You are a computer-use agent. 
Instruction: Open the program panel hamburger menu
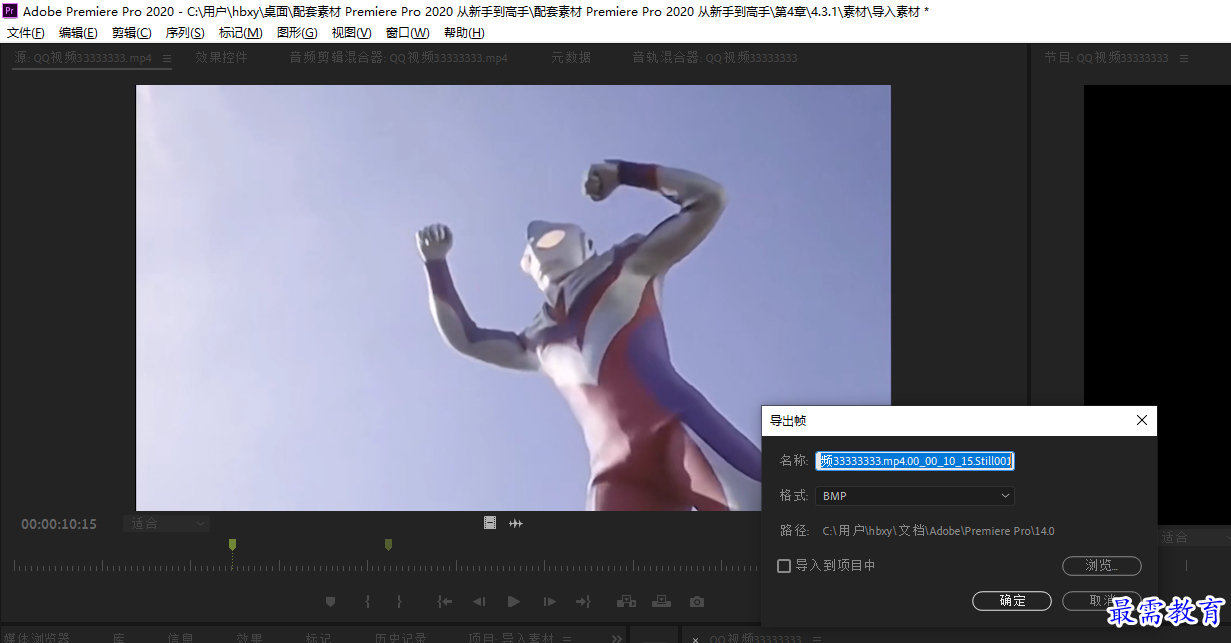coord(1184,59)
